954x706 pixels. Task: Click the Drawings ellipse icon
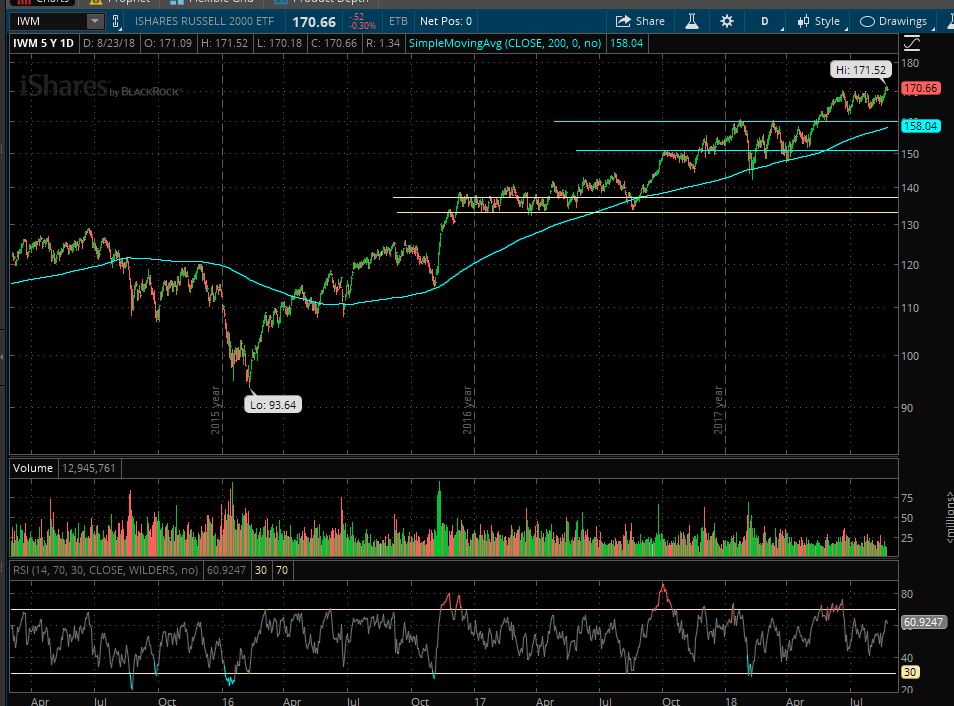pyautogui.click(x=867, y=21)
